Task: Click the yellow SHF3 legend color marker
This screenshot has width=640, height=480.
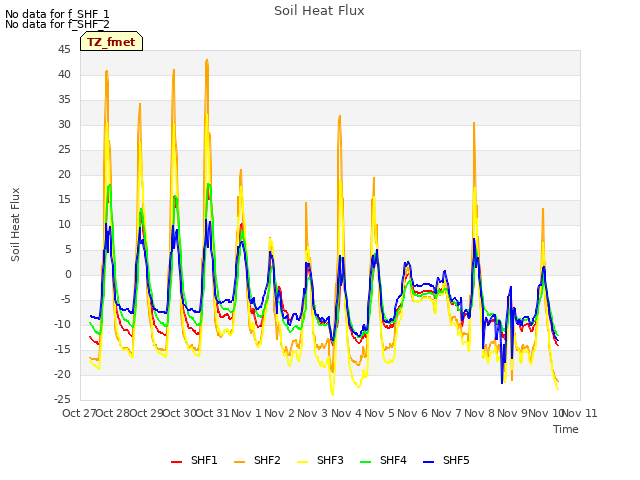Action: click(302, 462)
